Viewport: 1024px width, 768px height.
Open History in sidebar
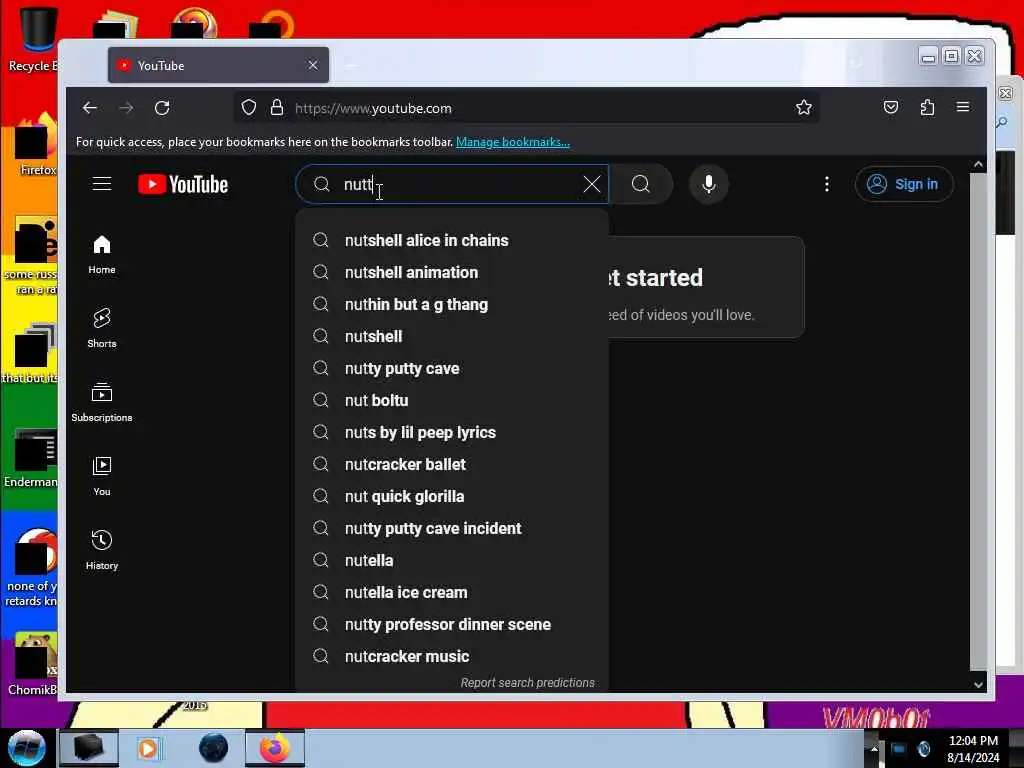102,551
